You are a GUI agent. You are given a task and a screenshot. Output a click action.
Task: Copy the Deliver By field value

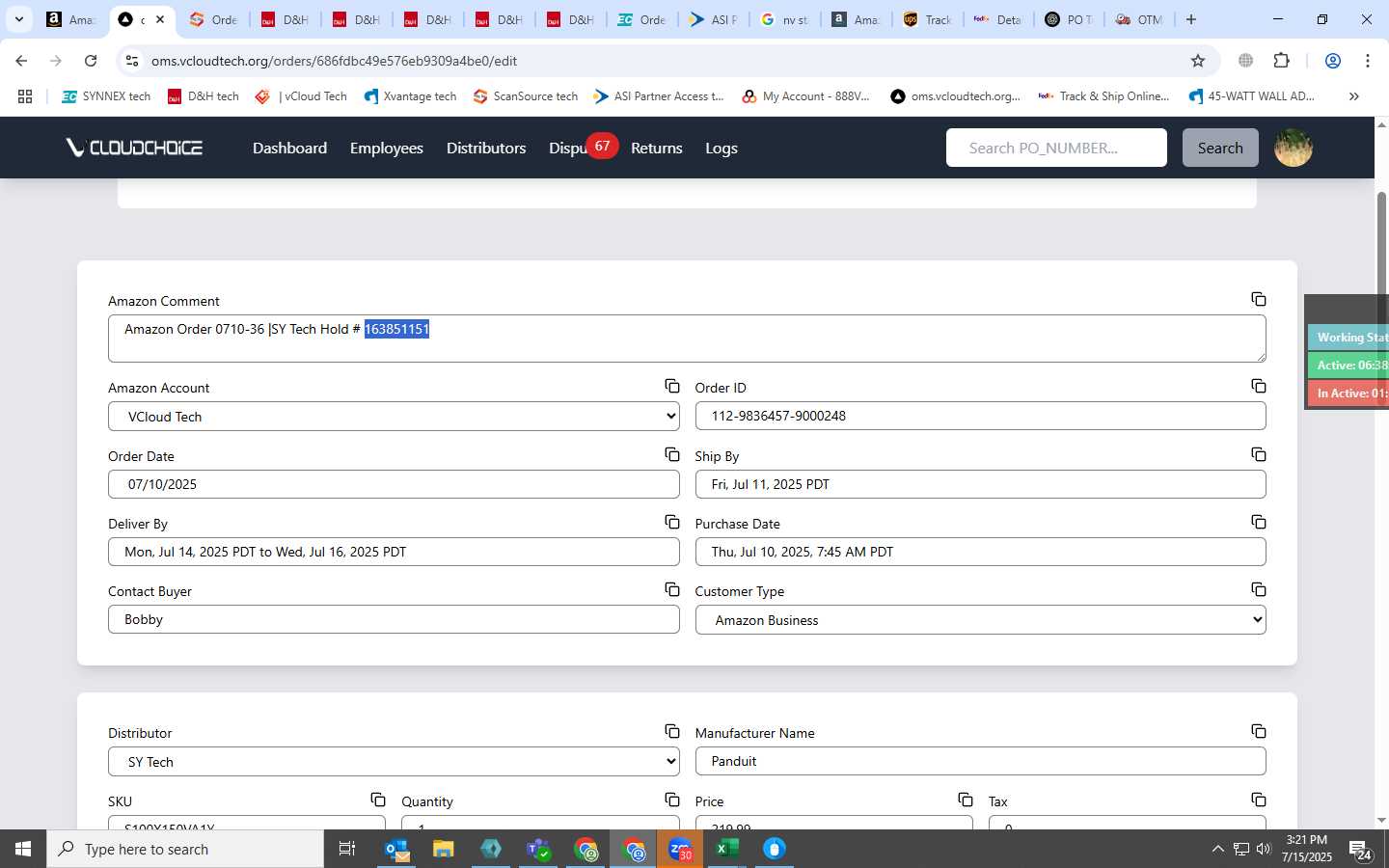[672, 522]
